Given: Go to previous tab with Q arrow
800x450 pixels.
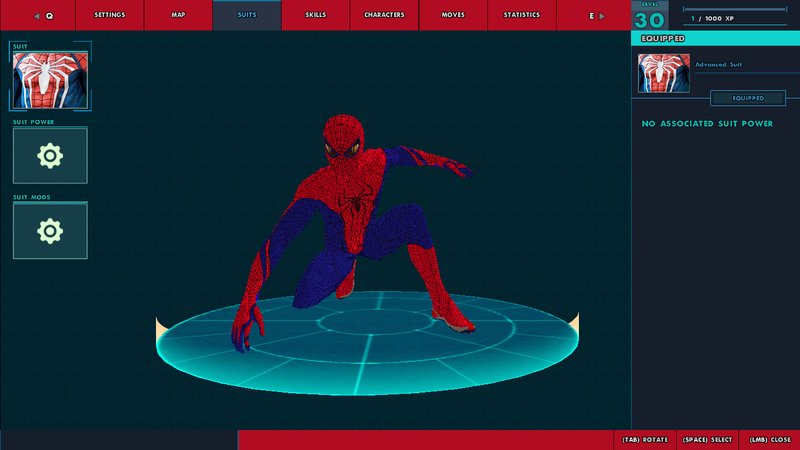Looking at the screenshot, I should (x=43, y=16).
